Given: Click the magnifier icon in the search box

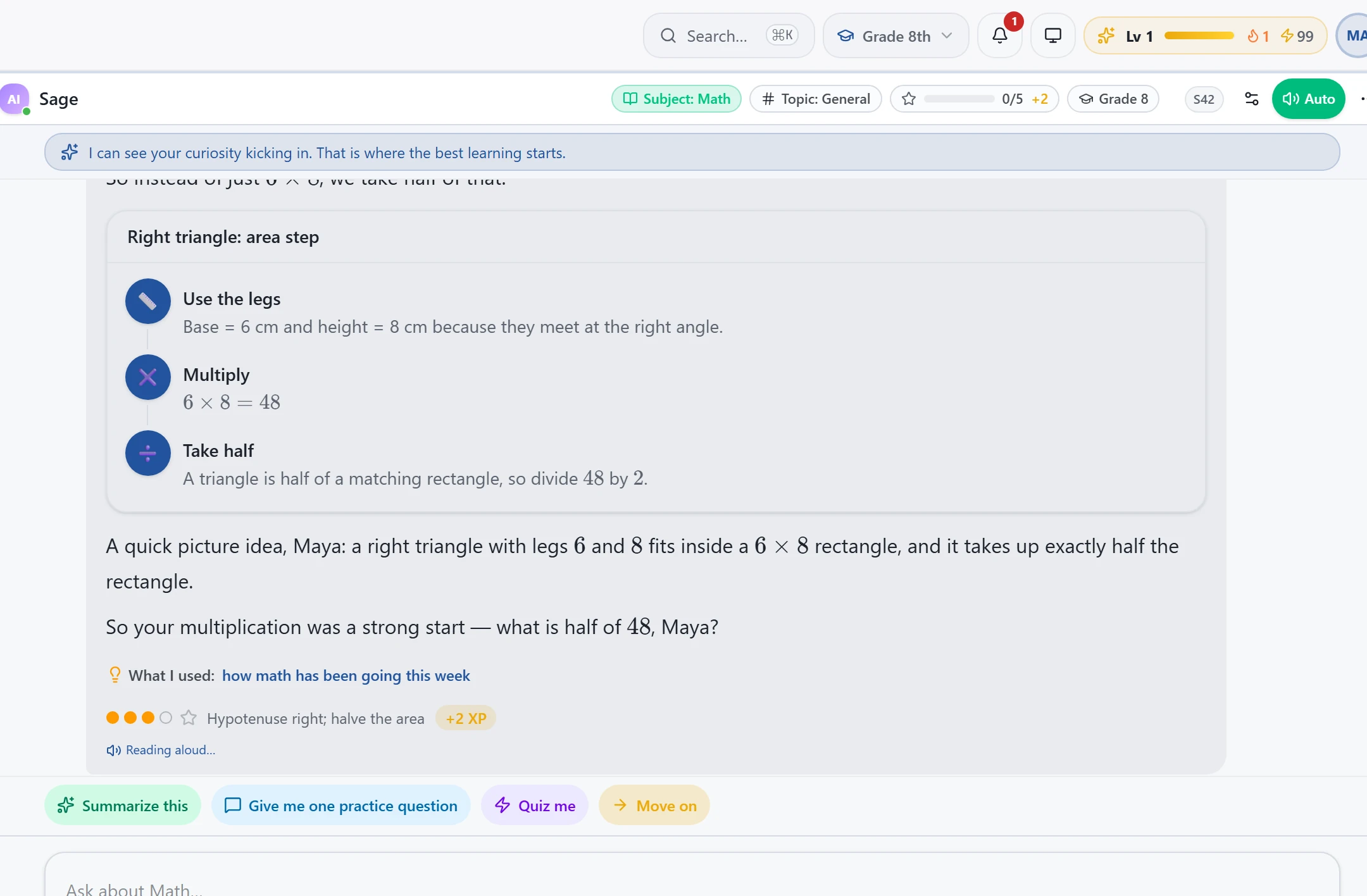Looking at the screenshot, I should 668,36.
